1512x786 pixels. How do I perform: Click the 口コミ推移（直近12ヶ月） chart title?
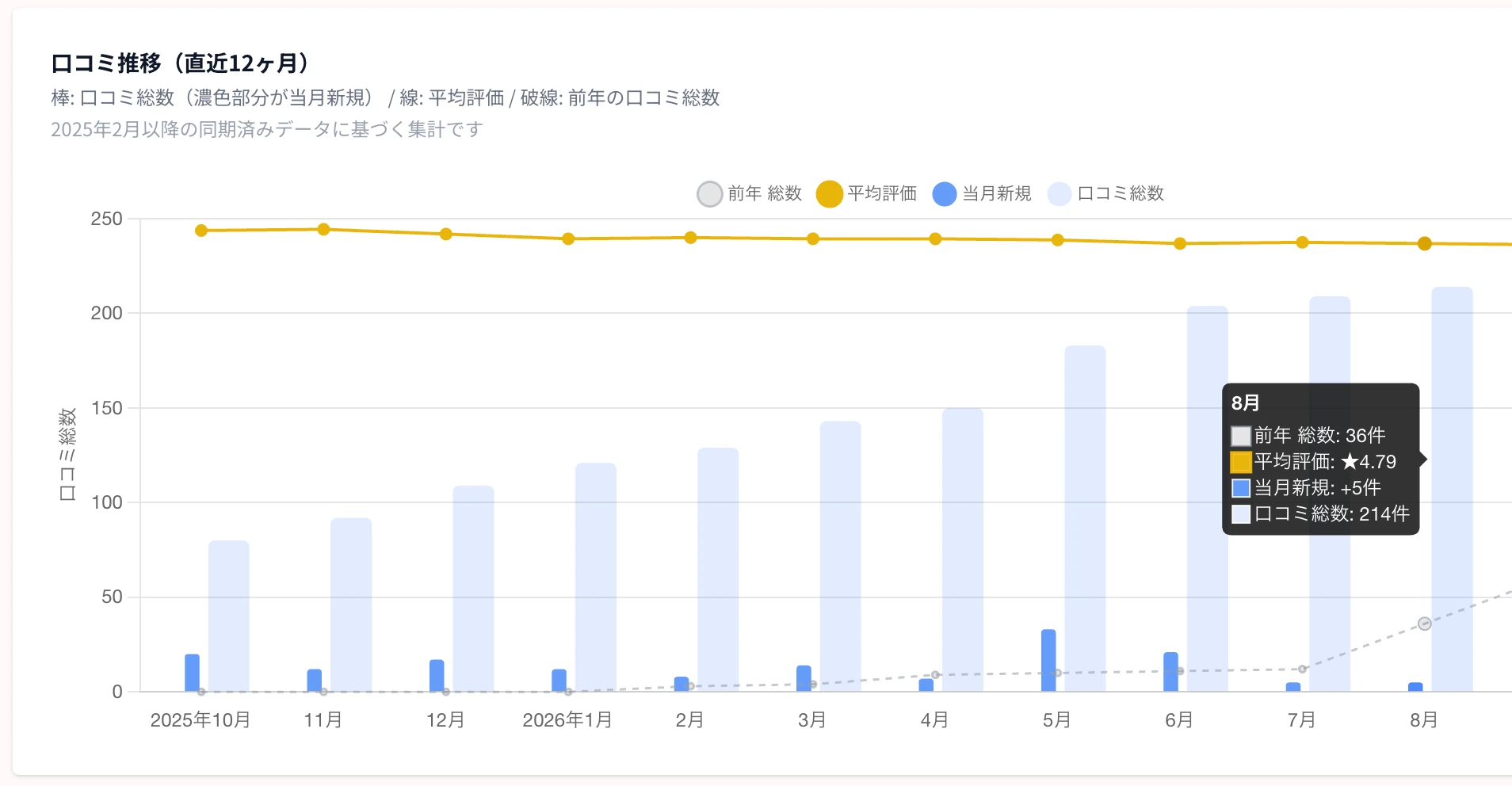179,63
